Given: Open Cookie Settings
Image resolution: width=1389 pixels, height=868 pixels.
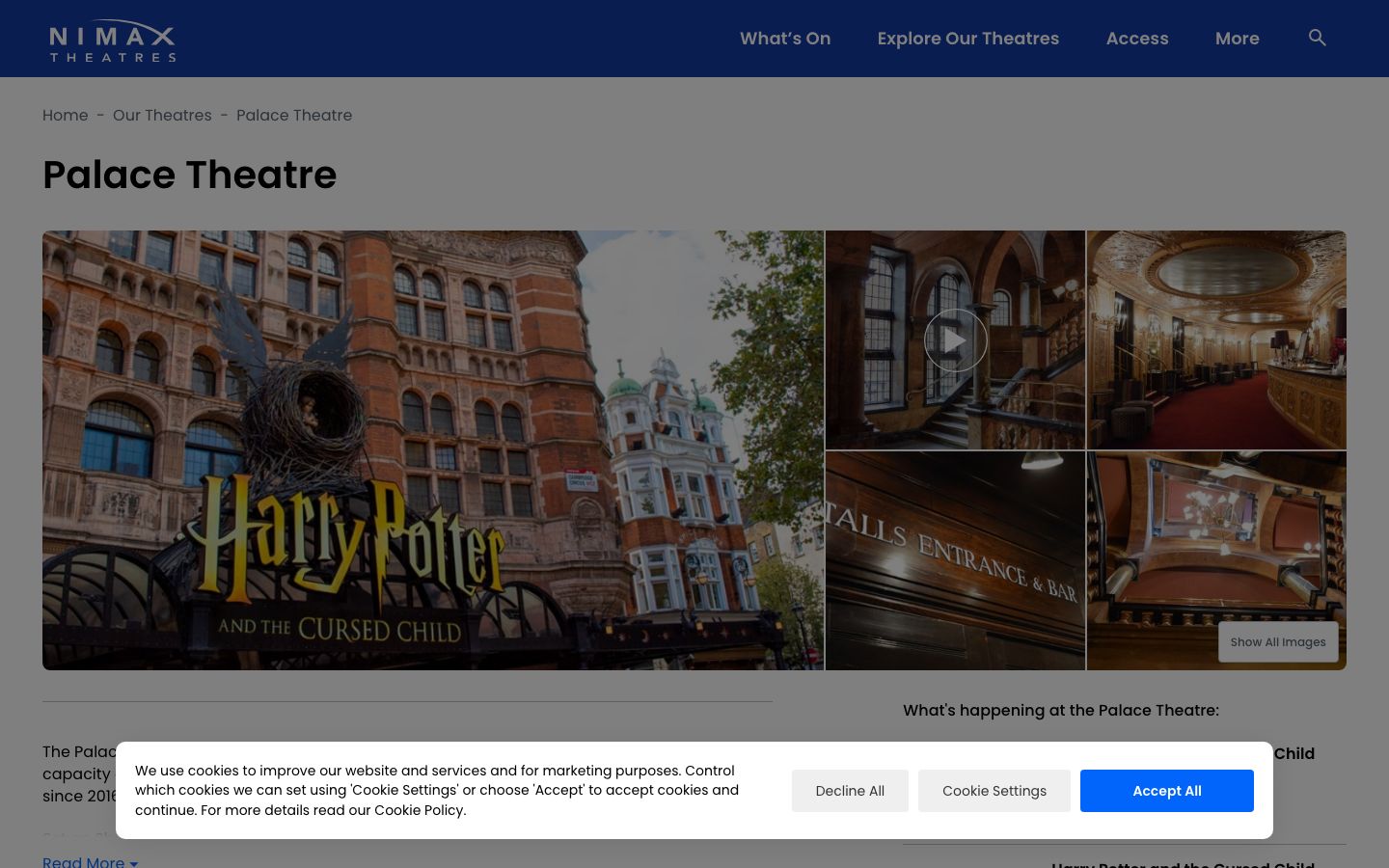Looking at the screenshot, I should (994, 791).
